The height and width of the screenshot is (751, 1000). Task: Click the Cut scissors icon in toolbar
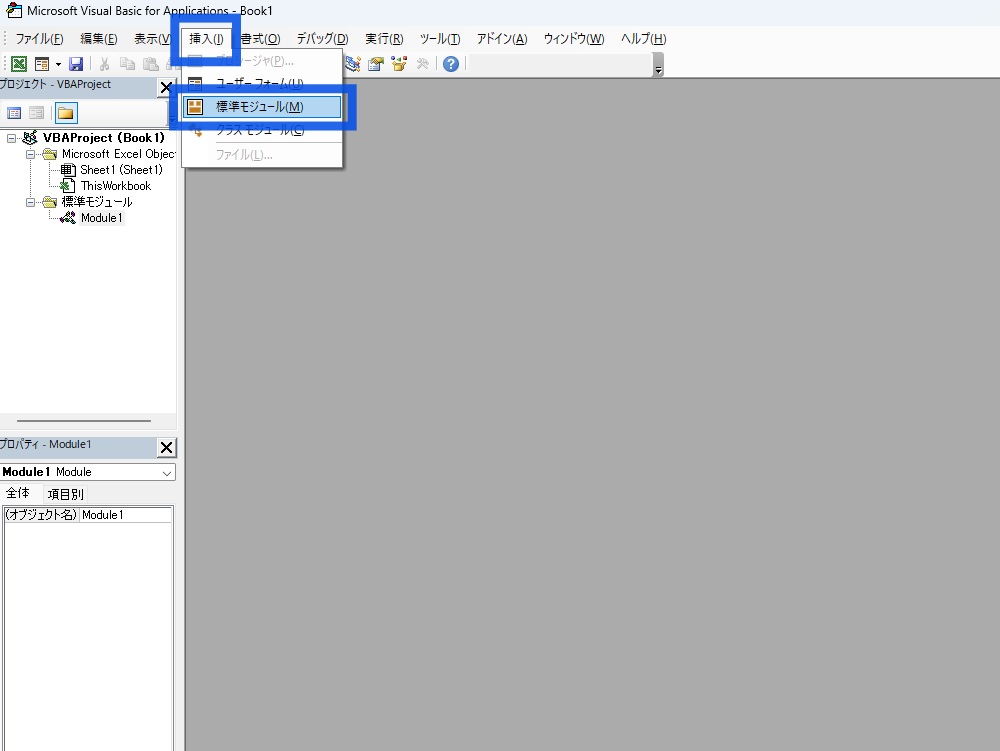coord(104,64)
